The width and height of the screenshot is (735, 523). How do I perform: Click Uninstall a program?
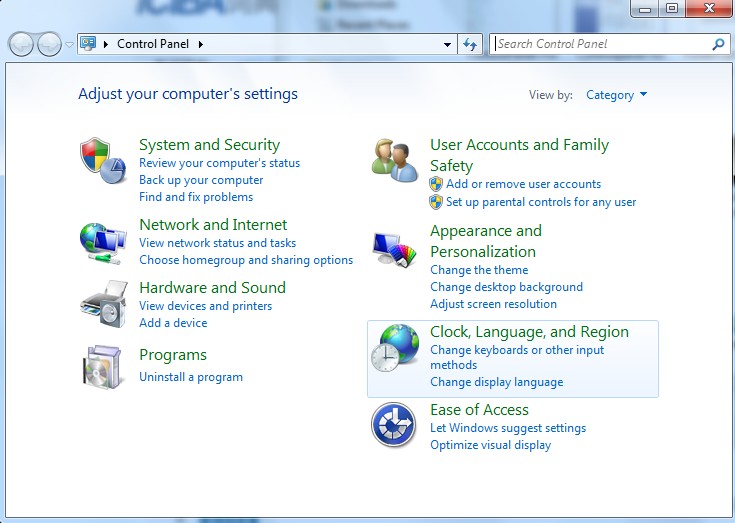point(191,377)
